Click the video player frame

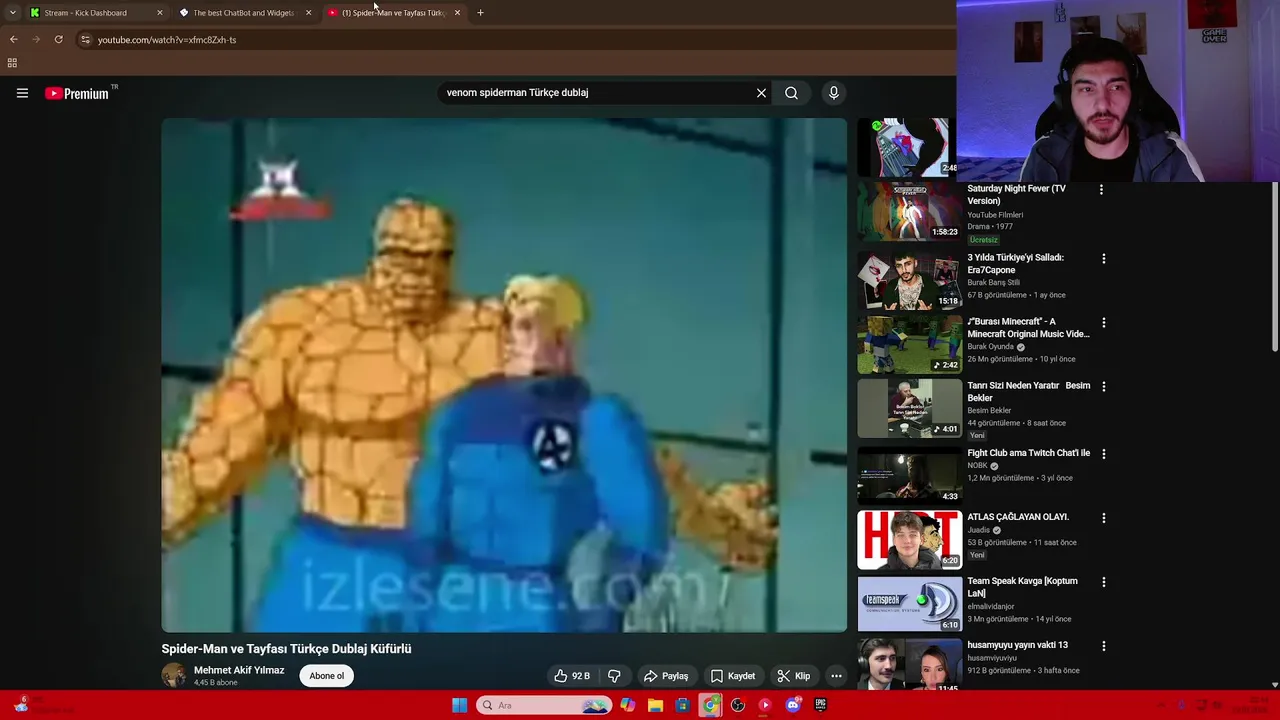tap(504, 375)
